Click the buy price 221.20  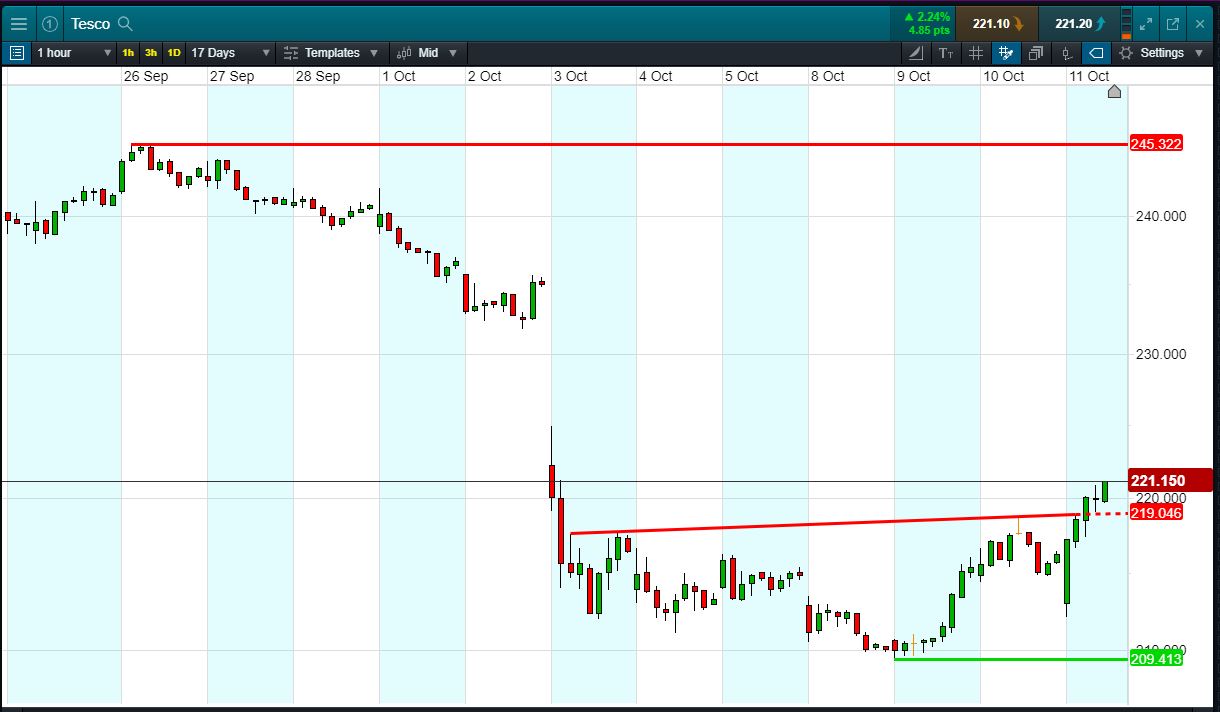point(1078,23)
